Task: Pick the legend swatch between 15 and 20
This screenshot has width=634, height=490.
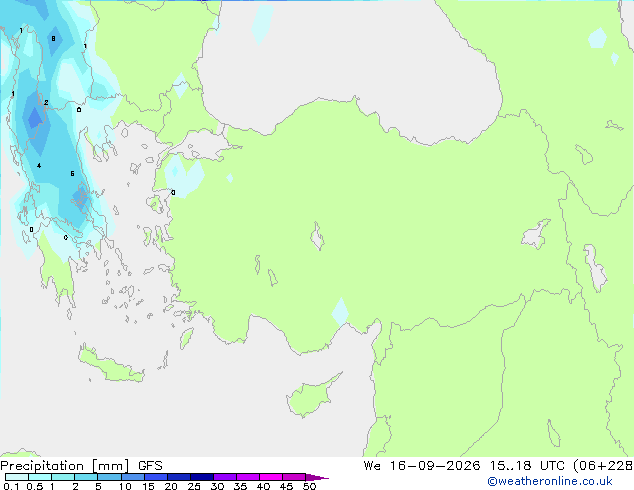Action: coord(156,477)
